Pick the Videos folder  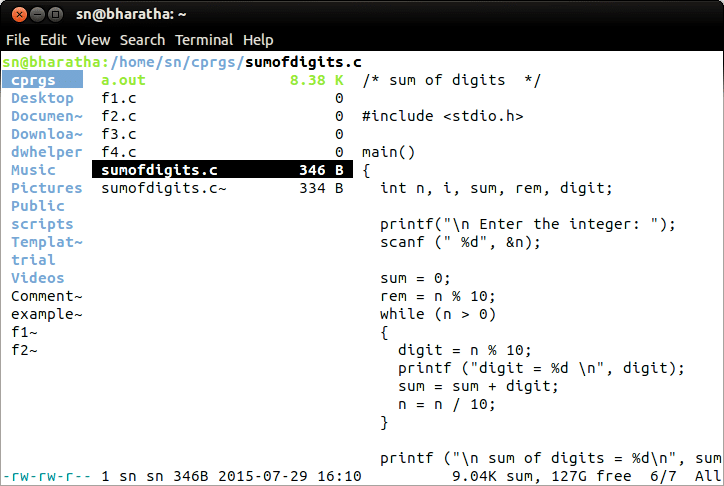(x=37, y=278)
